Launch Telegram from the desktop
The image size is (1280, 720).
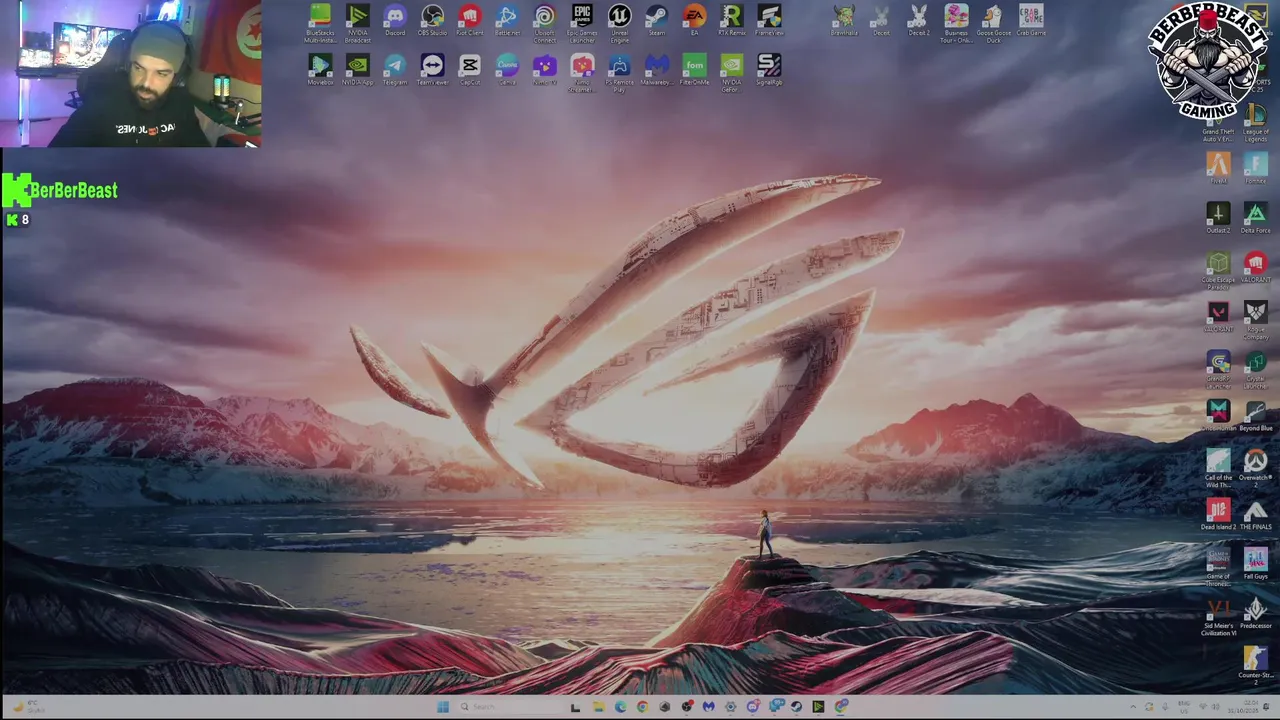tap(395, 70)
